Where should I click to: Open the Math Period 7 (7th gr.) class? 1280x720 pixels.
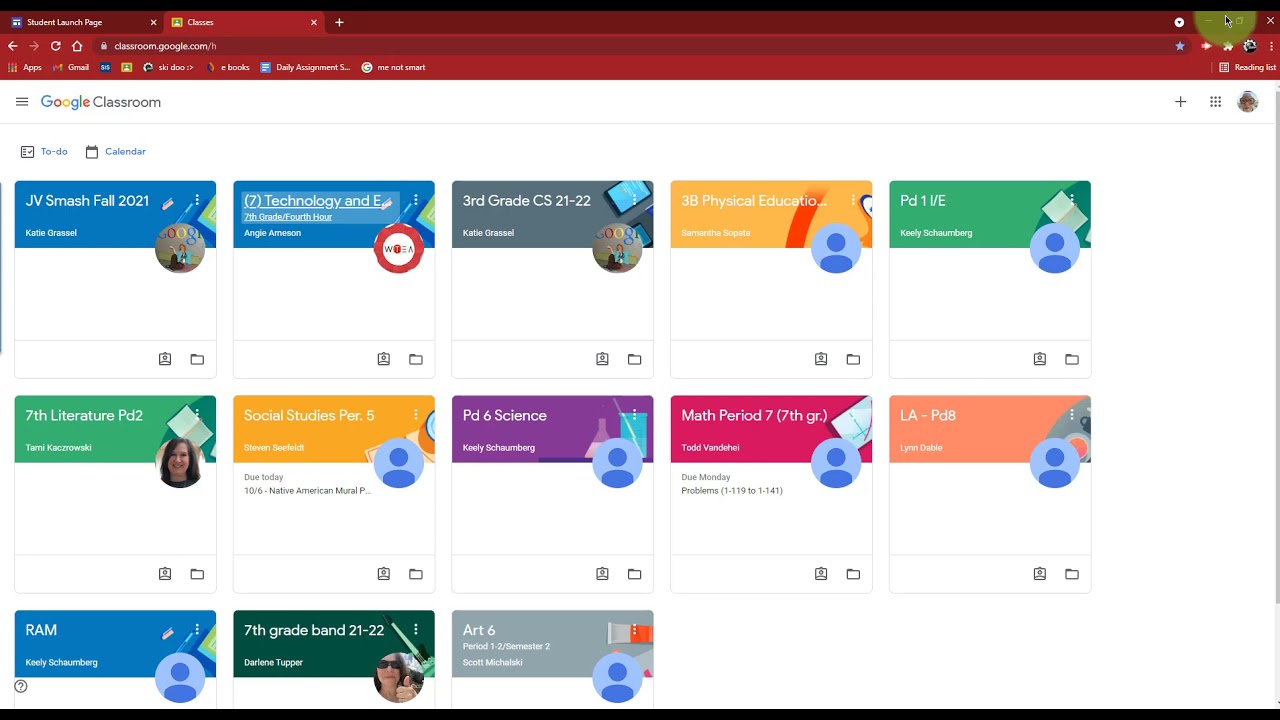(754, 416)
